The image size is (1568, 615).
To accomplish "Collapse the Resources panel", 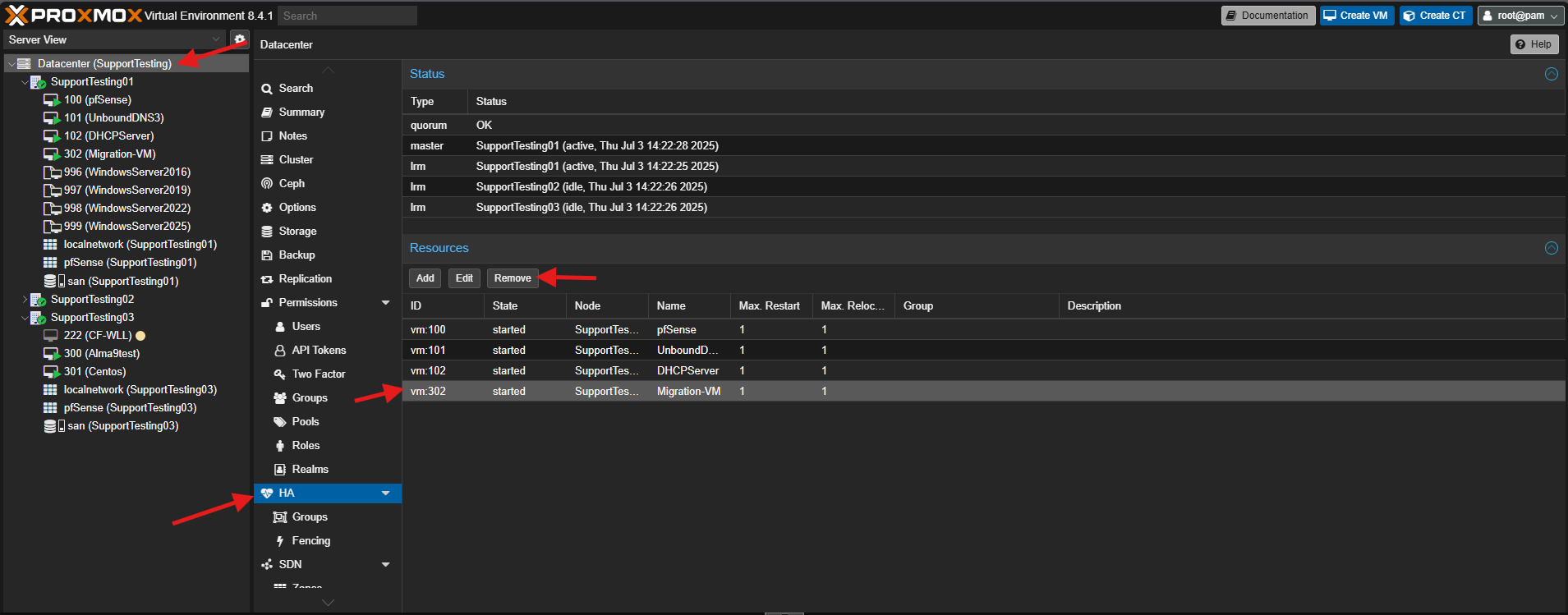I will click(1552, 248).
